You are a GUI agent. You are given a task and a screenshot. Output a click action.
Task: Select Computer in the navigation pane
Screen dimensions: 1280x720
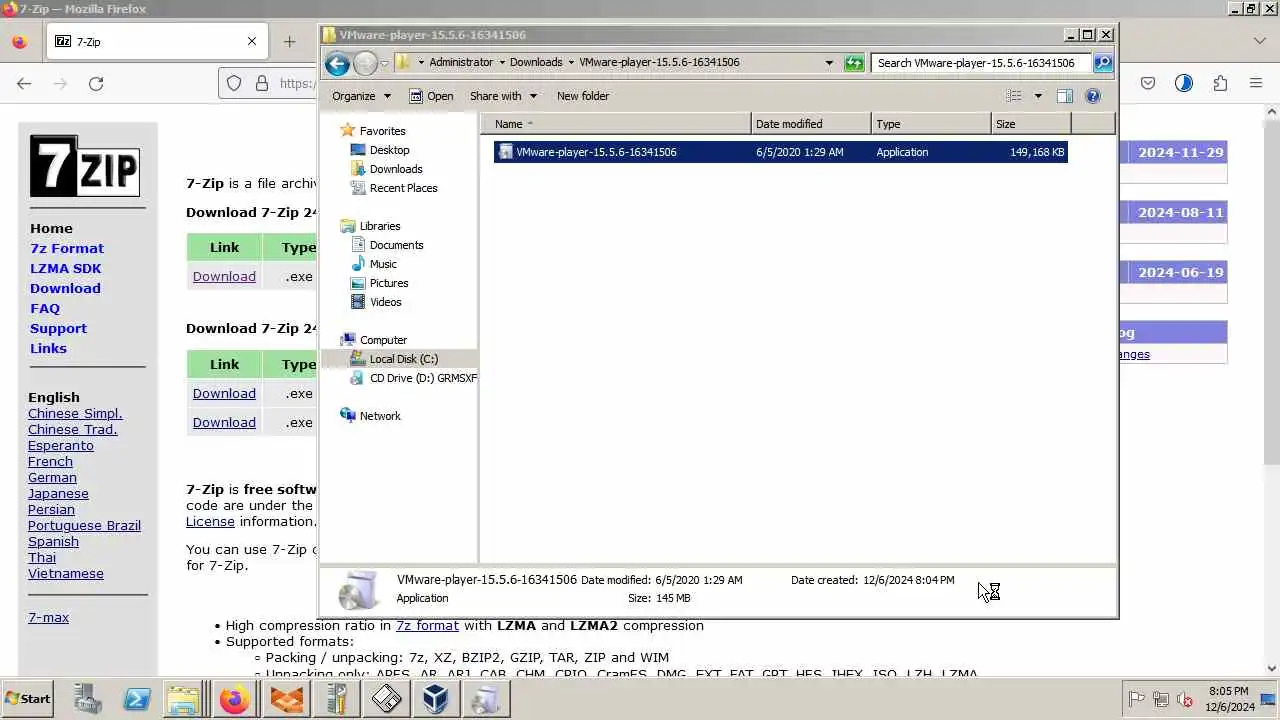click(x=383, y=340)
